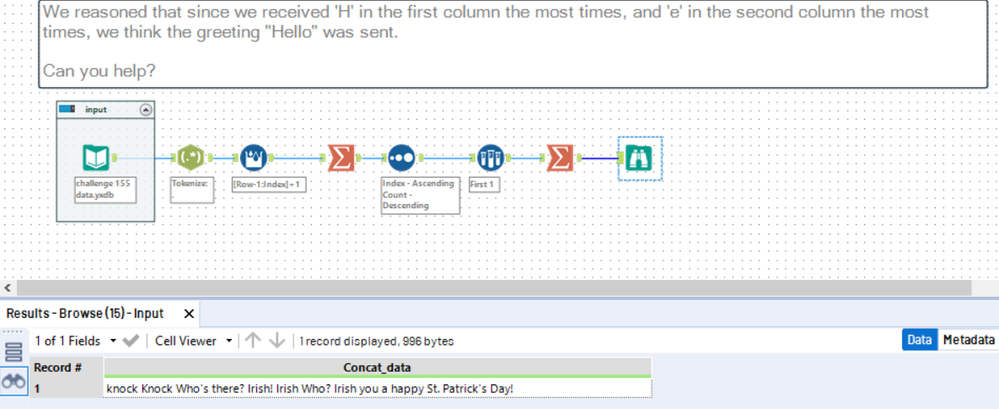Open the 1 of 1 Fields dropdown
Viewport: 999px width, 409px height.
[x=112, y=340]
